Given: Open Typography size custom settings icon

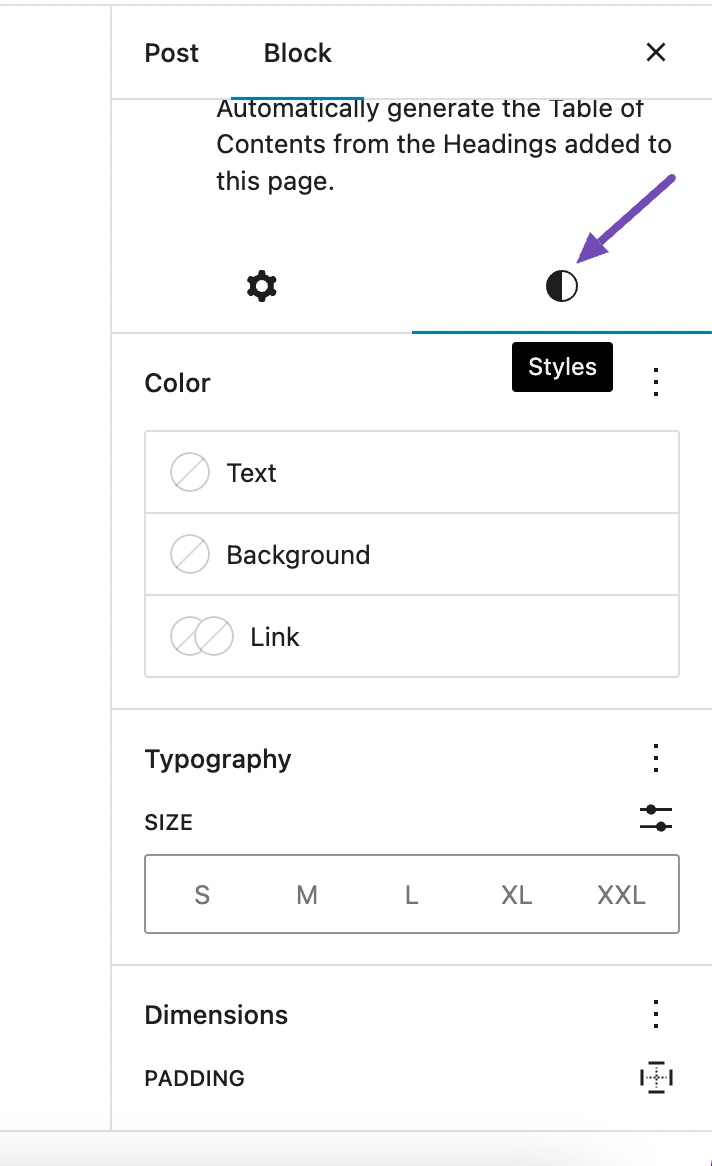Looking at the screenshot, I should (x=657, y=819).
